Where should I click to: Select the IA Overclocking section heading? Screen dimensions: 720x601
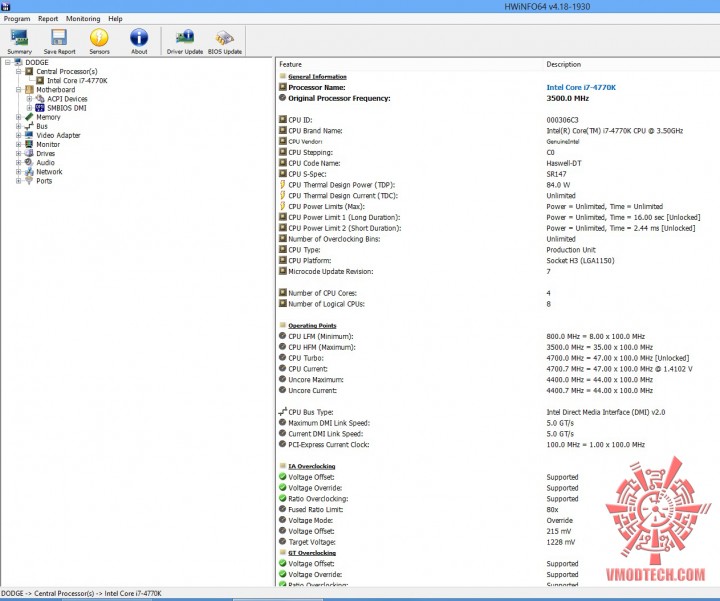pos(312,466)
